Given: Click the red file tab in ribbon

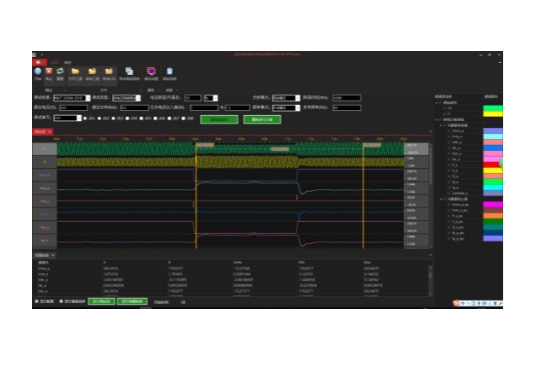Looking at the screenshot, I should coord(39,62).
